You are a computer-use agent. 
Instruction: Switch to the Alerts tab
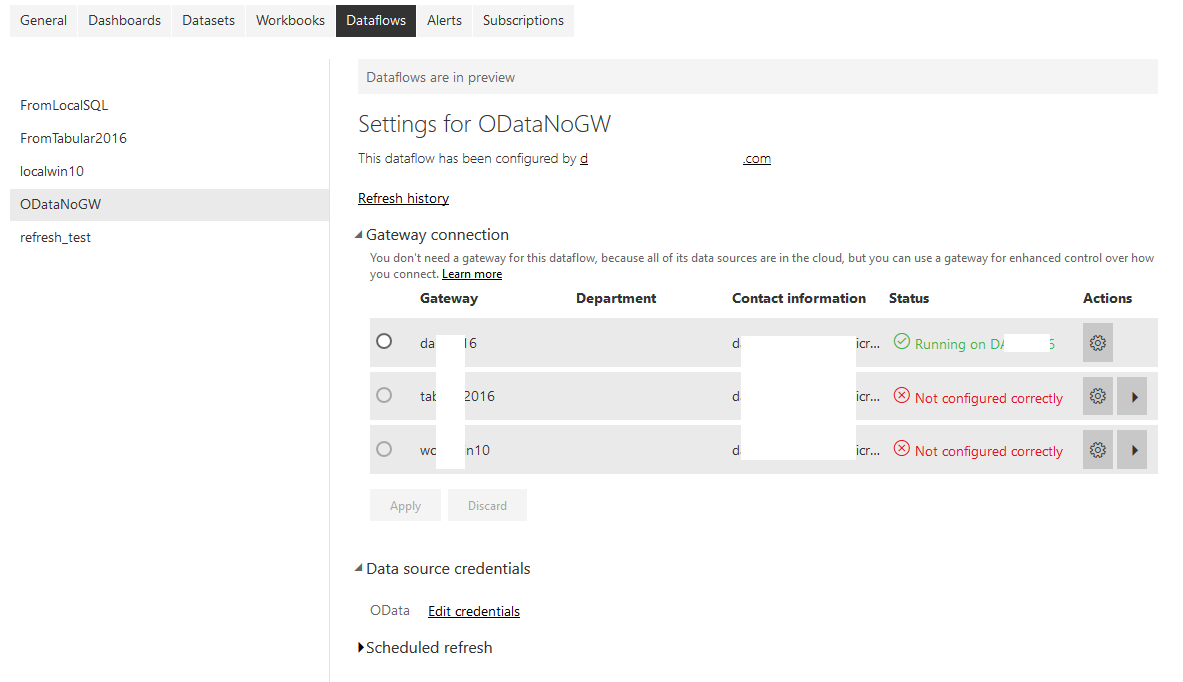tap(444, 20)
